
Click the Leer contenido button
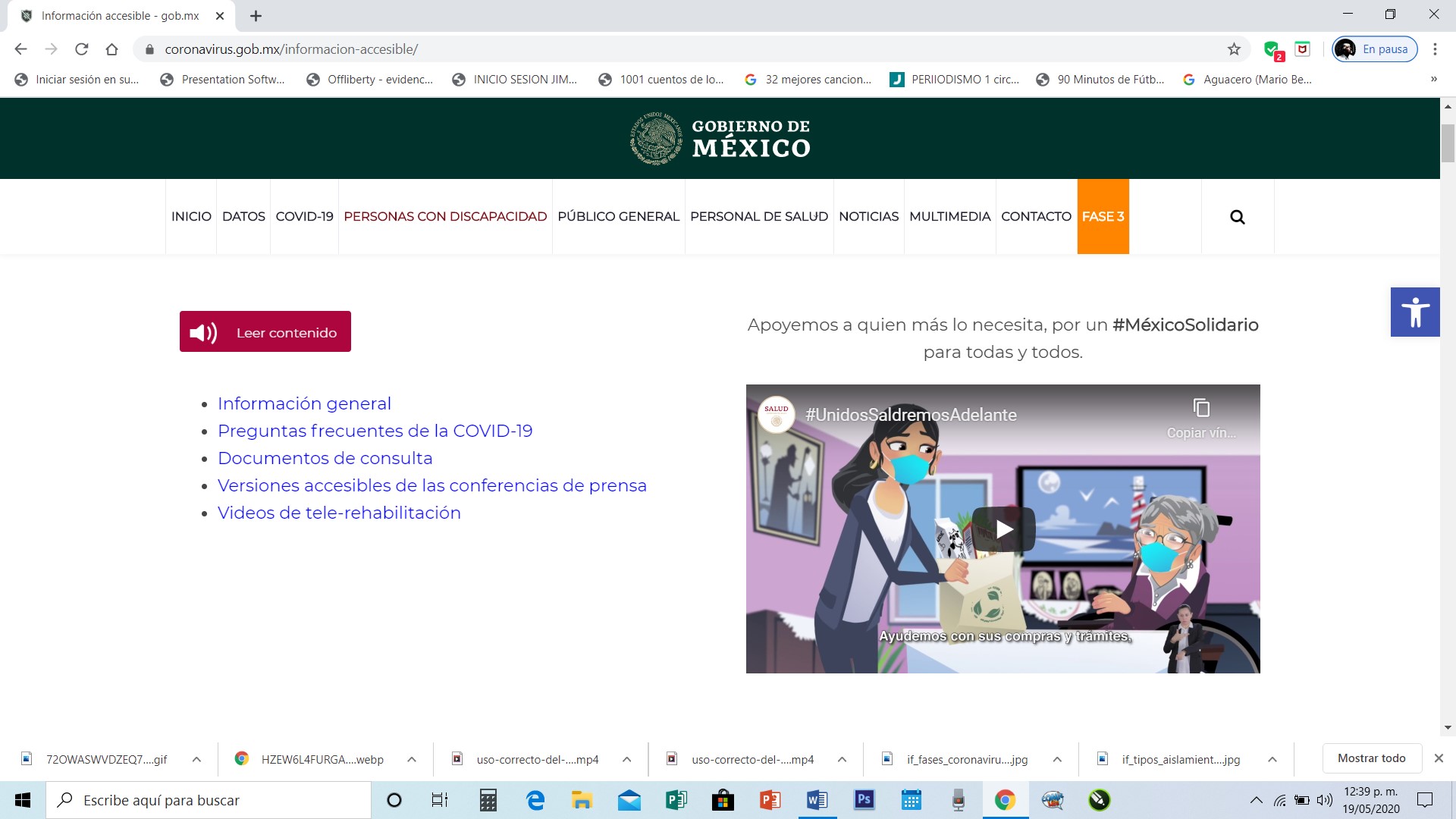[x=265, y=331]
